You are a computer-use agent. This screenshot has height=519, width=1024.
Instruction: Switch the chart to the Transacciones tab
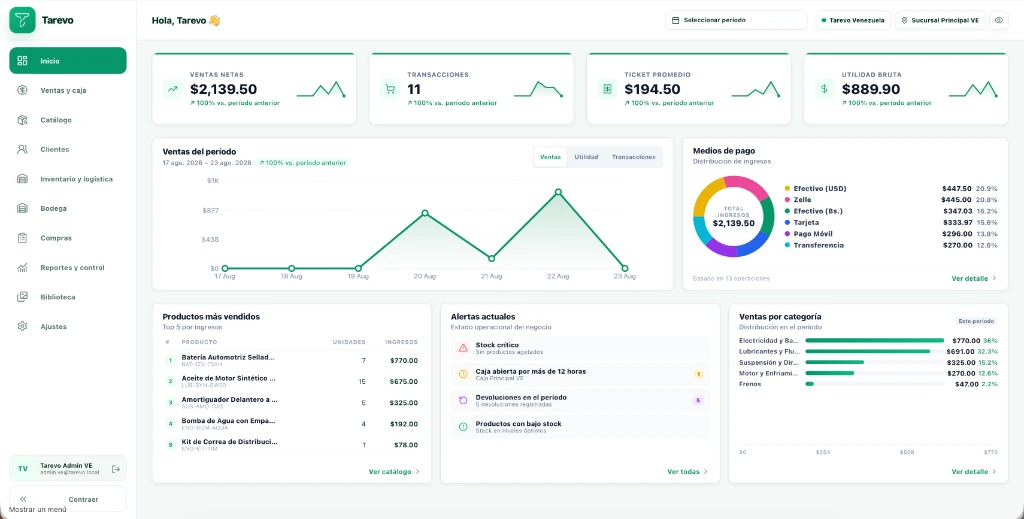[x=633, y=157]
